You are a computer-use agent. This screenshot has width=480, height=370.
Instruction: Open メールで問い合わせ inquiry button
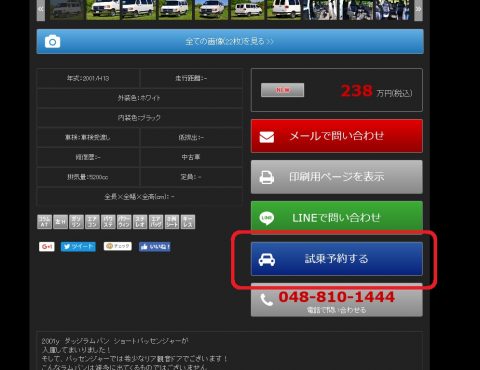[337, 136]
